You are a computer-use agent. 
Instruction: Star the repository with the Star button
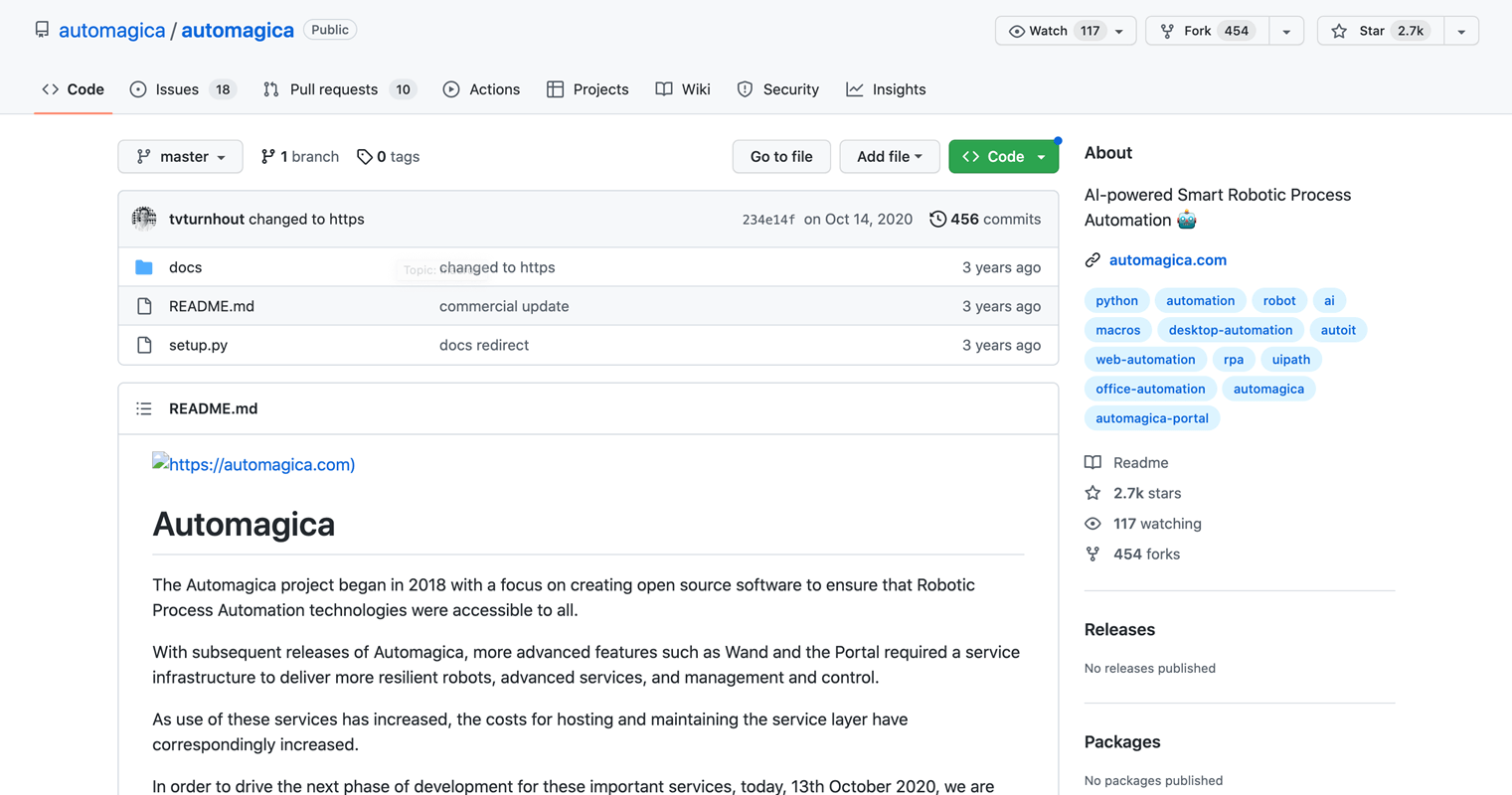(1381, 31)
